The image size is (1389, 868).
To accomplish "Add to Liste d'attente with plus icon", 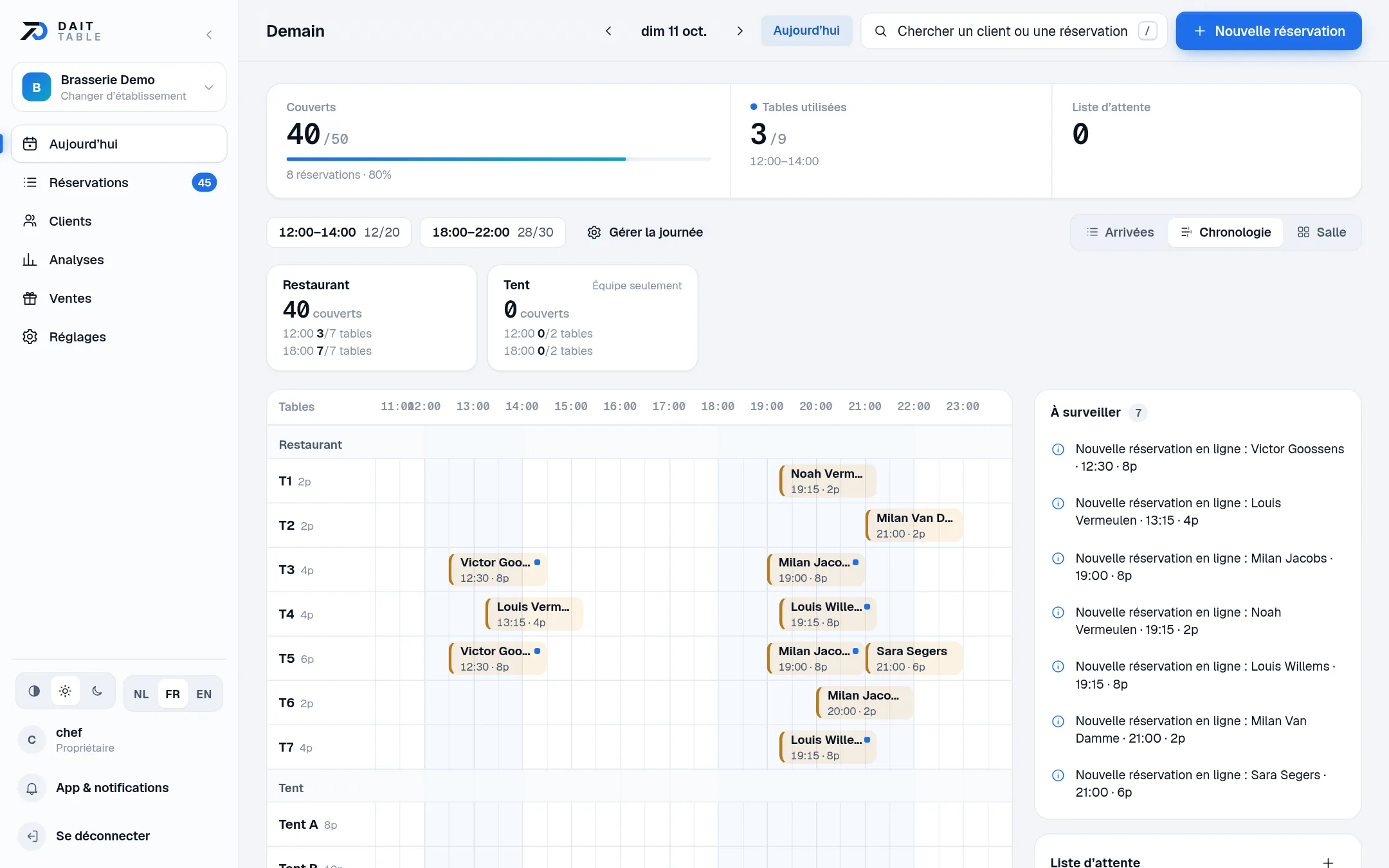I will [x=1328, y=862].
